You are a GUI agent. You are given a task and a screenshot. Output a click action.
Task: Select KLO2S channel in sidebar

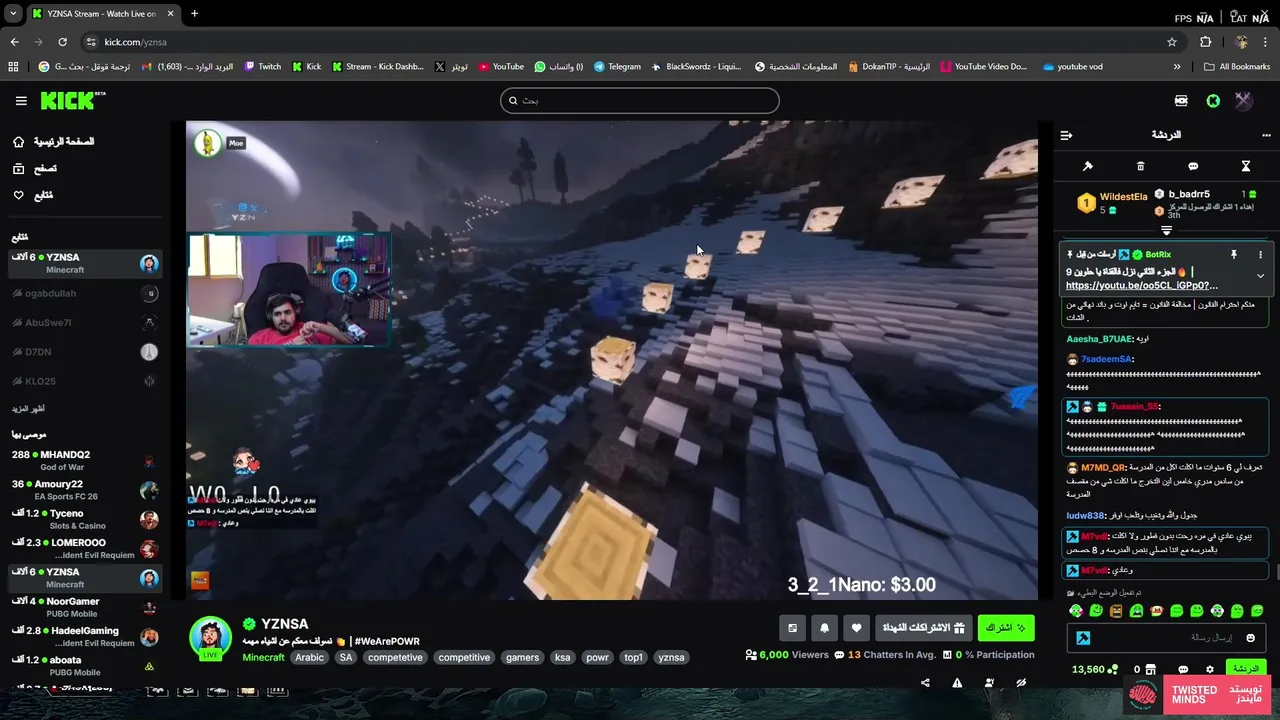[85, 381]
